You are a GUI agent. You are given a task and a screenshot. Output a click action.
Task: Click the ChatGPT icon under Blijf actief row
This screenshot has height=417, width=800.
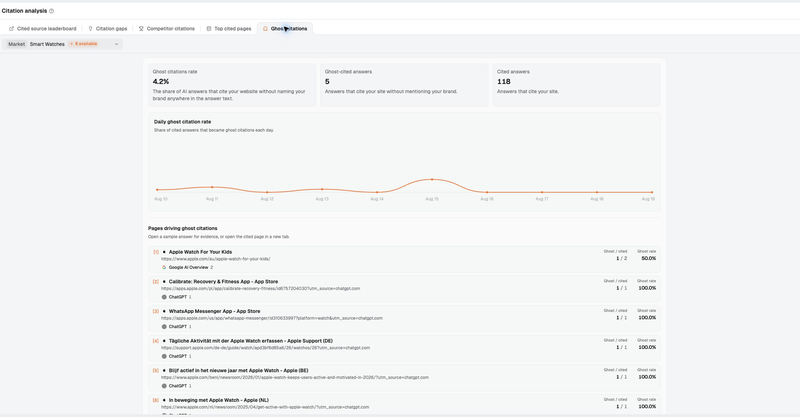pos(164,386)
